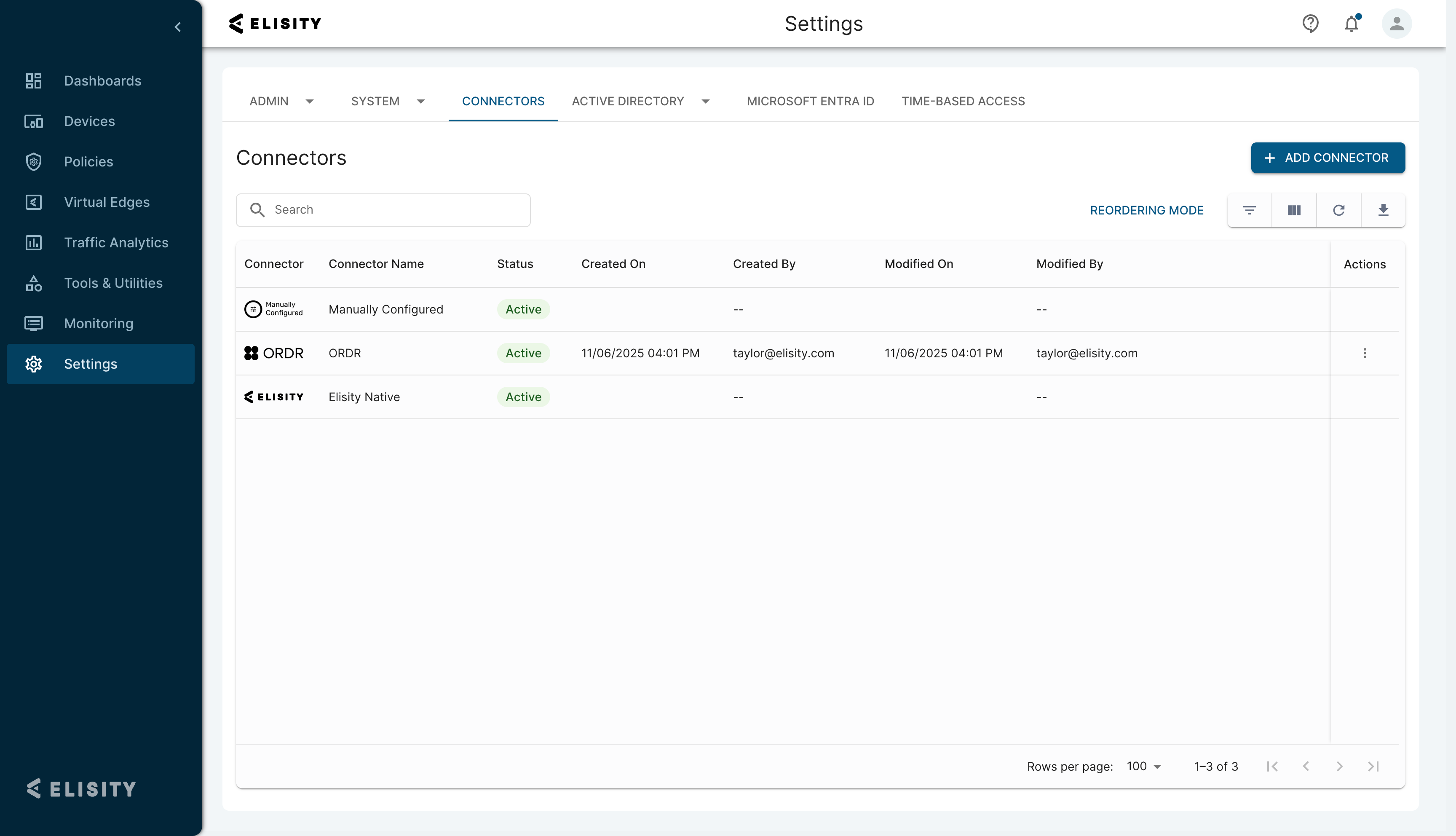Open the table filter icon
This screenshot has width=1456, height=836.
tap(1250, 210)
